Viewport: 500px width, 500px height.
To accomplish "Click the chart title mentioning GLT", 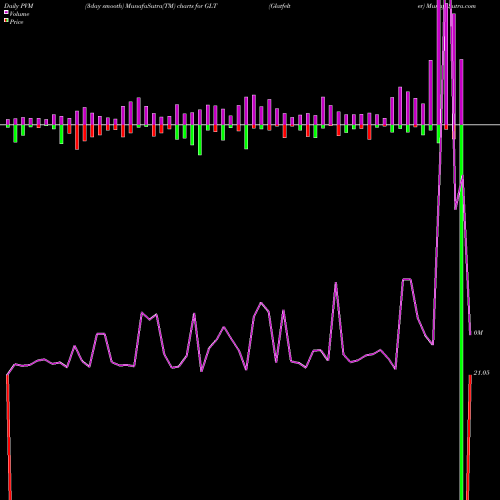I will pyautogui.click(x=151, y=6).
